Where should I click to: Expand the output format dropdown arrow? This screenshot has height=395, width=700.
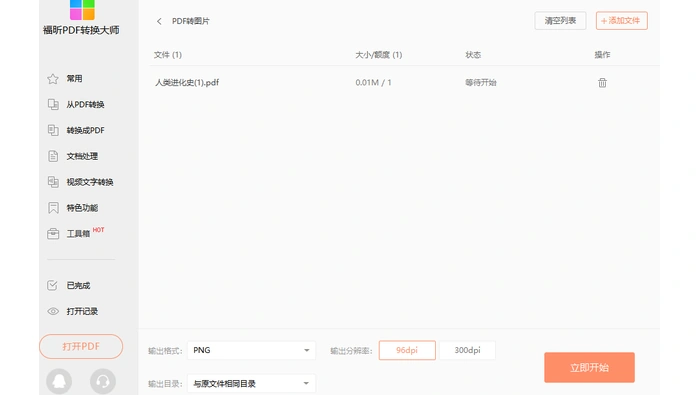pos(306,350)
